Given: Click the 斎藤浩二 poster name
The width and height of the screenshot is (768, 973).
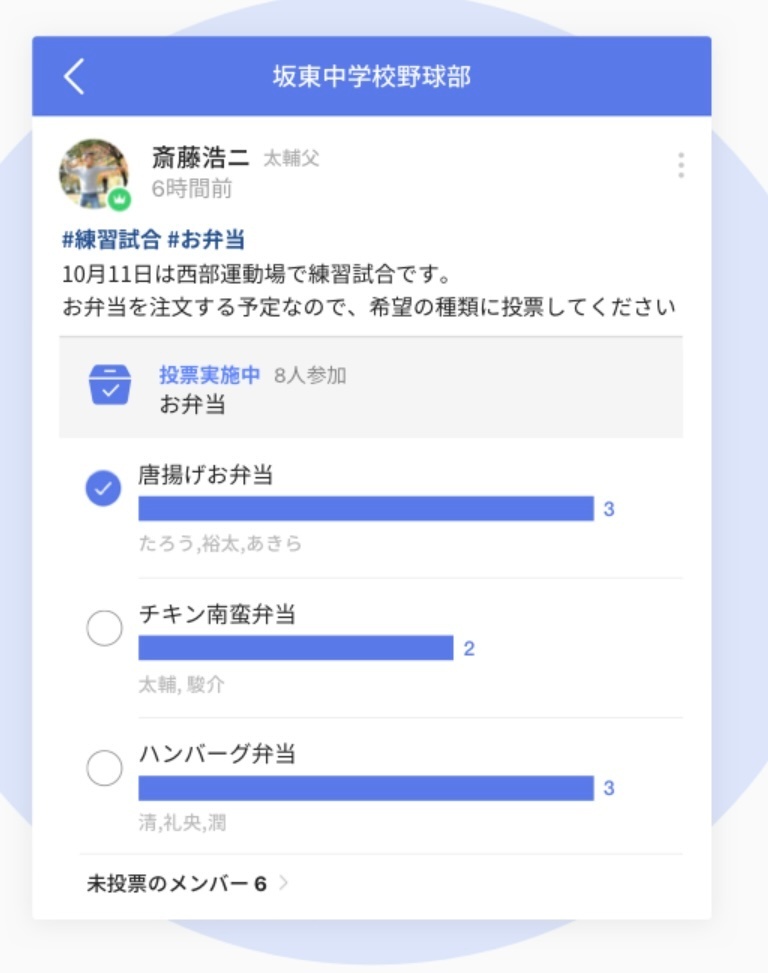Looking at the screenshot, I should tap(200, 158).
